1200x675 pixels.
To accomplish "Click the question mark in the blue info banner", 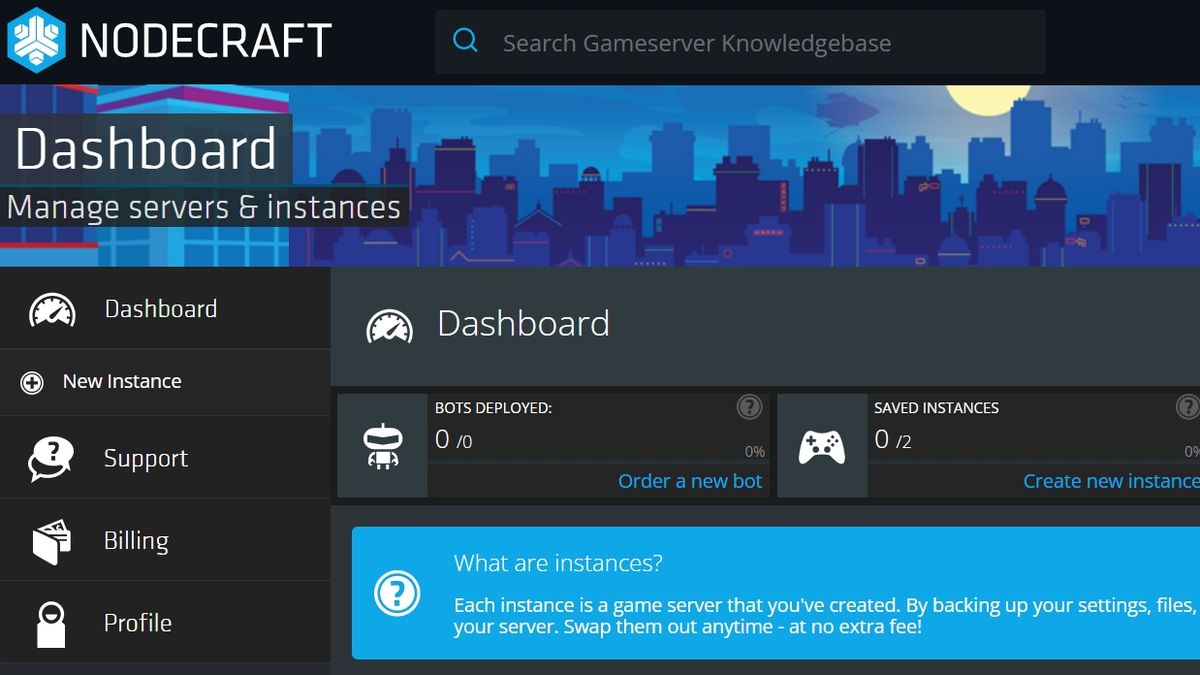I will click(396, 592).
